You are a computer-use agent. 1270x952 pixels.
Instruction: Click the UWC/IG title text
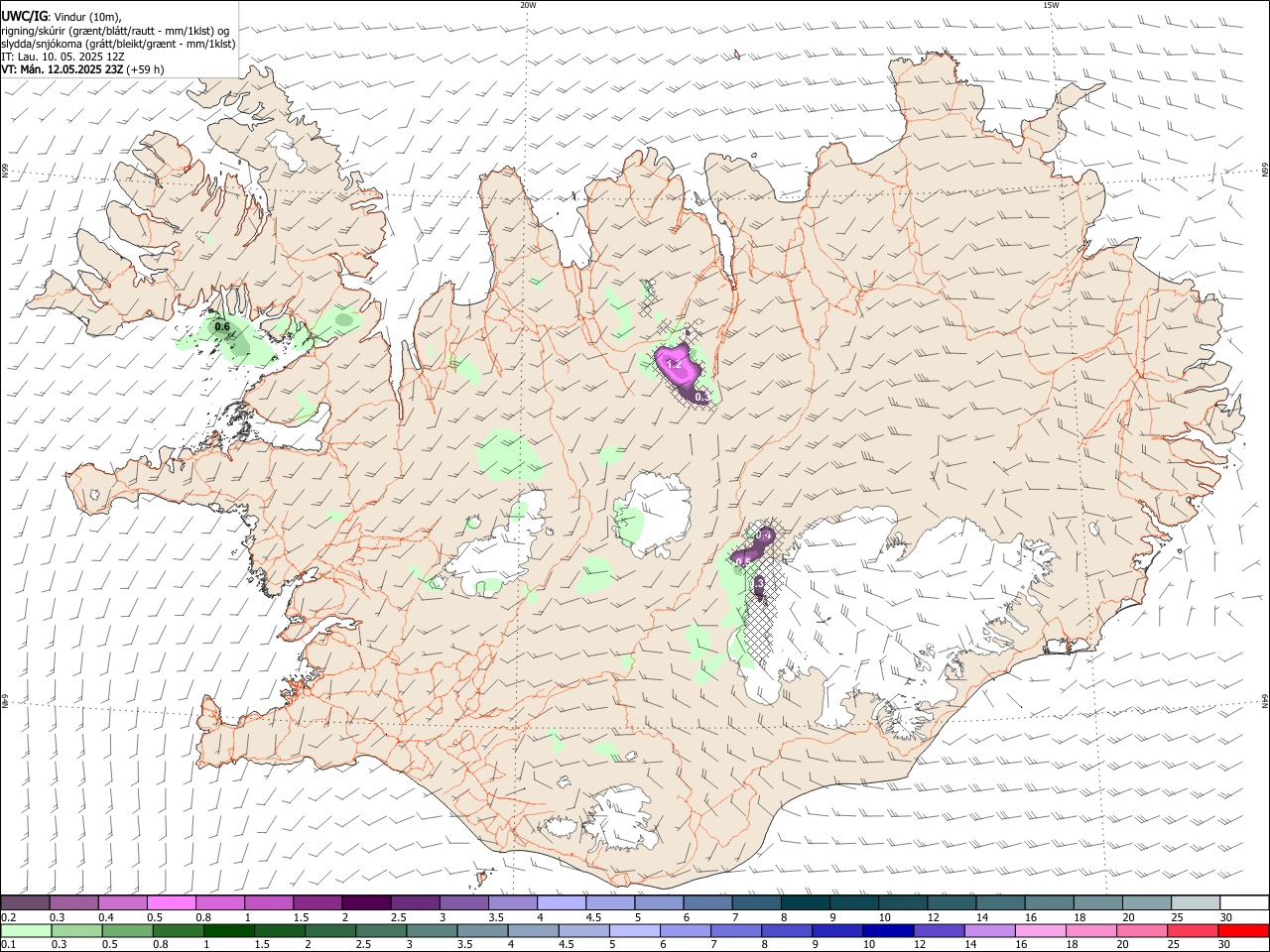(25, 16)
